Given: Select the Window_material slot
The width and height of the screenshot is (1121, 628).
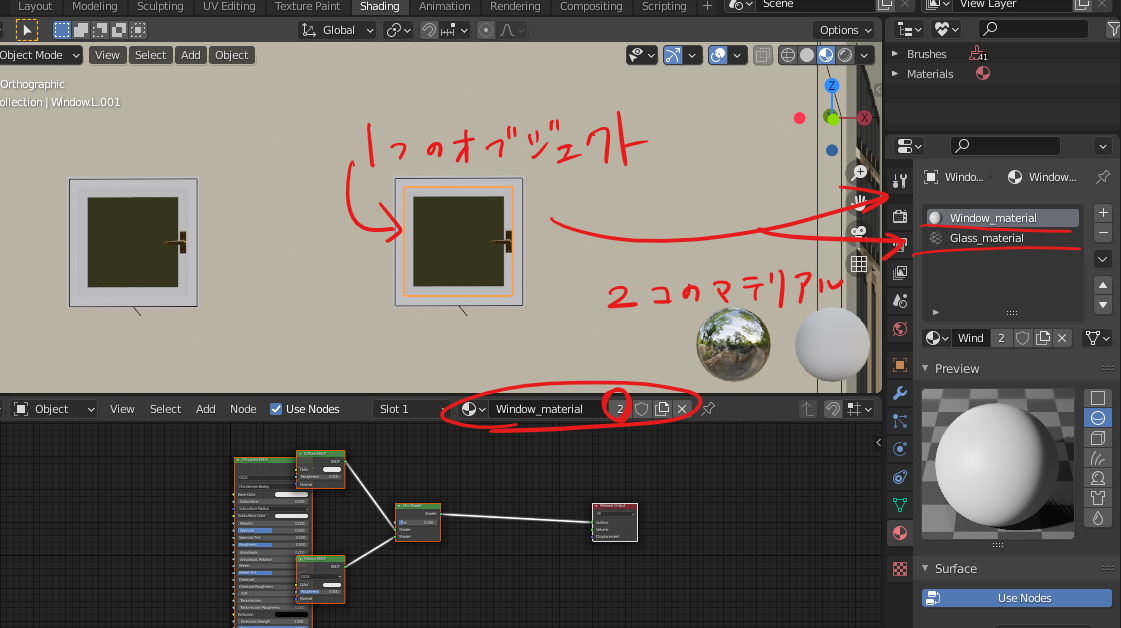Looking at the screenshot, I should point(1002,217).
